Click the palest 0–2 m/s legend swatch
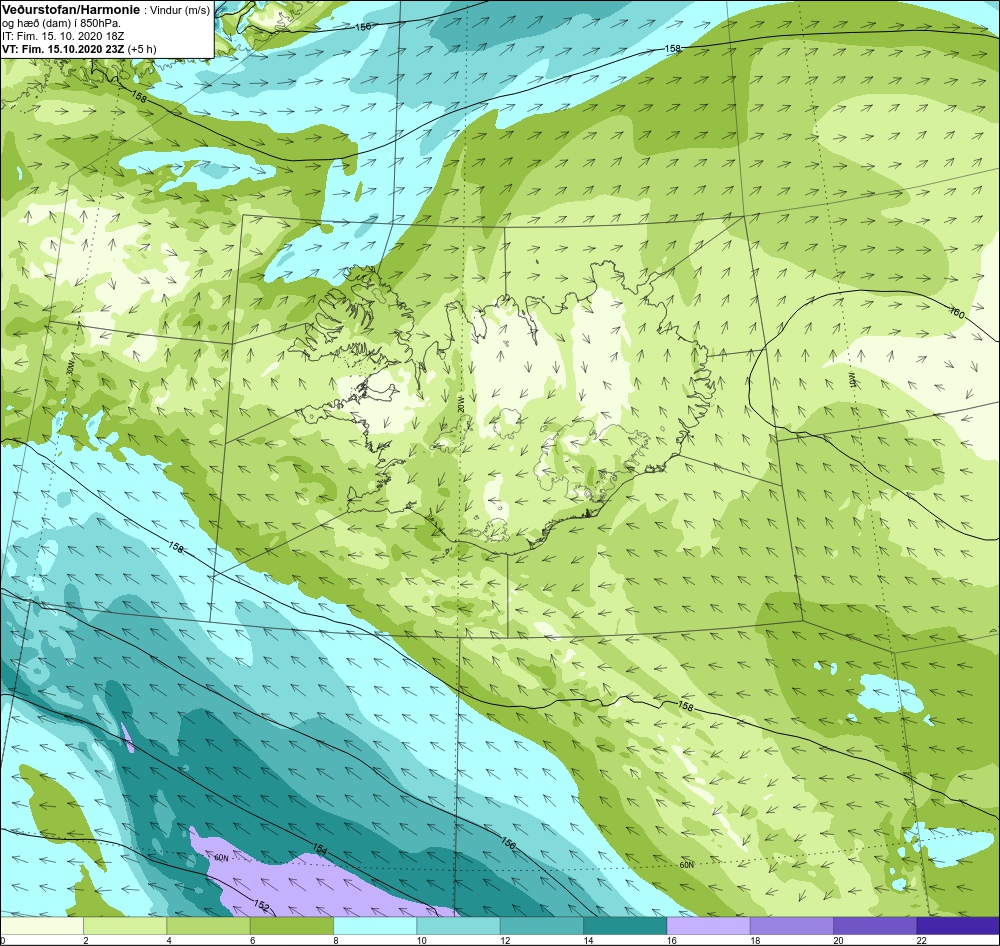 [42, 926]
